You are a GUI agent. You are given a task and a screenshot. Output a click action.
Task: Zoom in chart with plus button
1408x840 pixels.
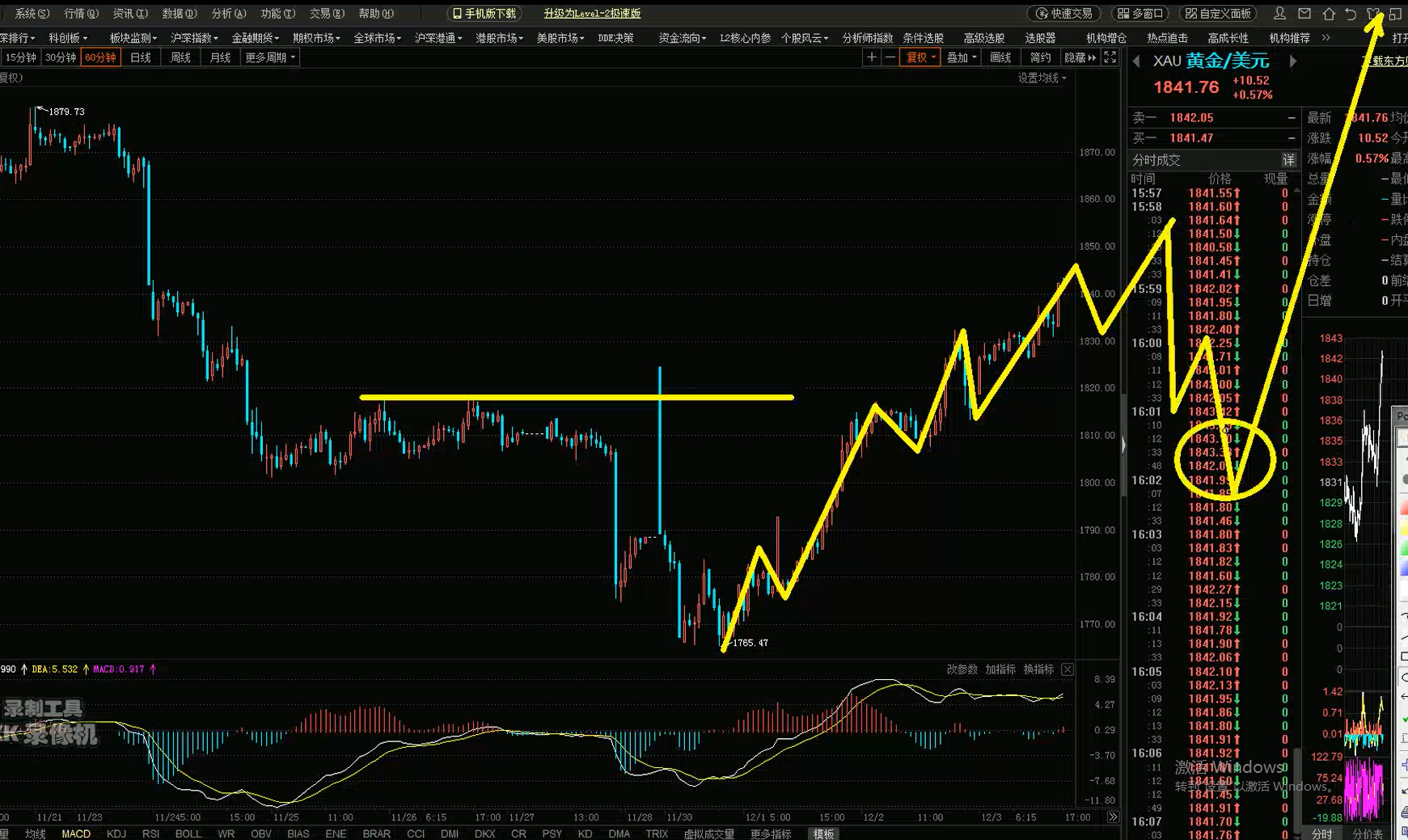coord(871,57)
